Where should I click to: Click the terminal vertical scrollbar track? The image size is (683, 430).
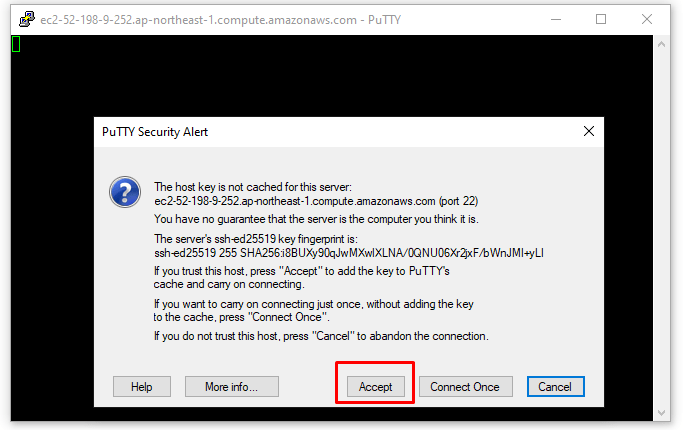coord(661,228)
